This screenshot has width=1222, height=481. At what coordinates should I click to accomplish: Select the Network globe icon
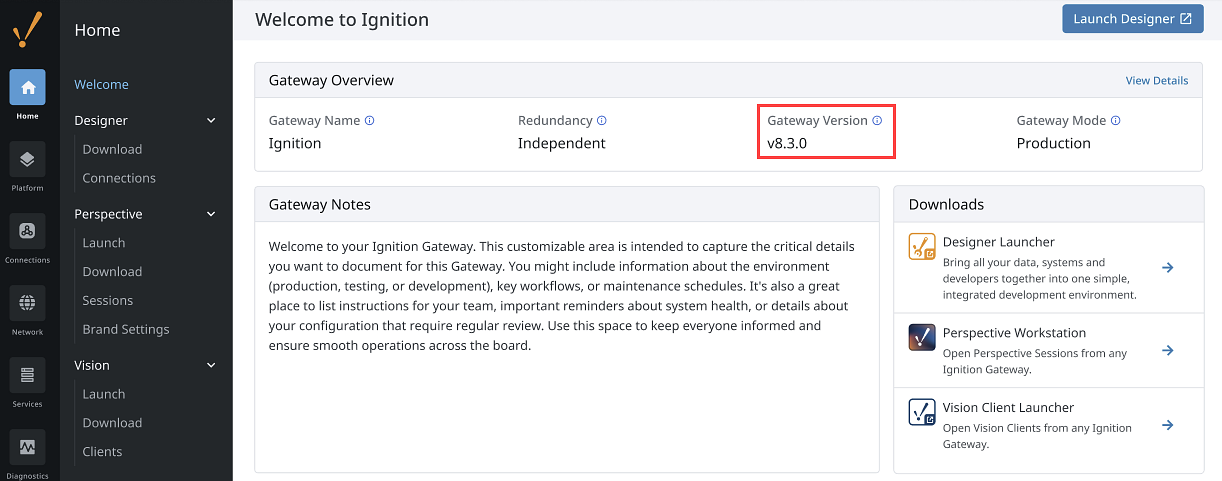pos(27,303)
